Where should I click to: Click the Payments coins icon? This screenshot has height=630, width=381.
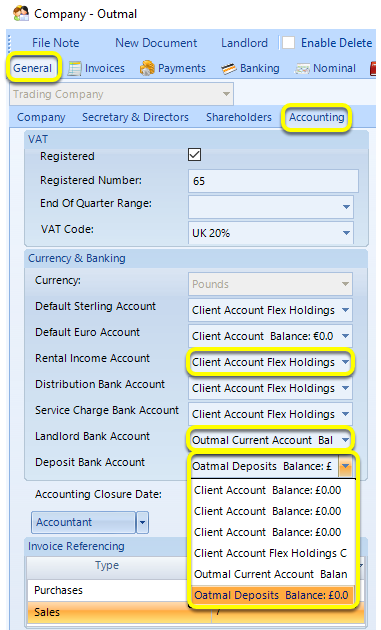[147, 68]
